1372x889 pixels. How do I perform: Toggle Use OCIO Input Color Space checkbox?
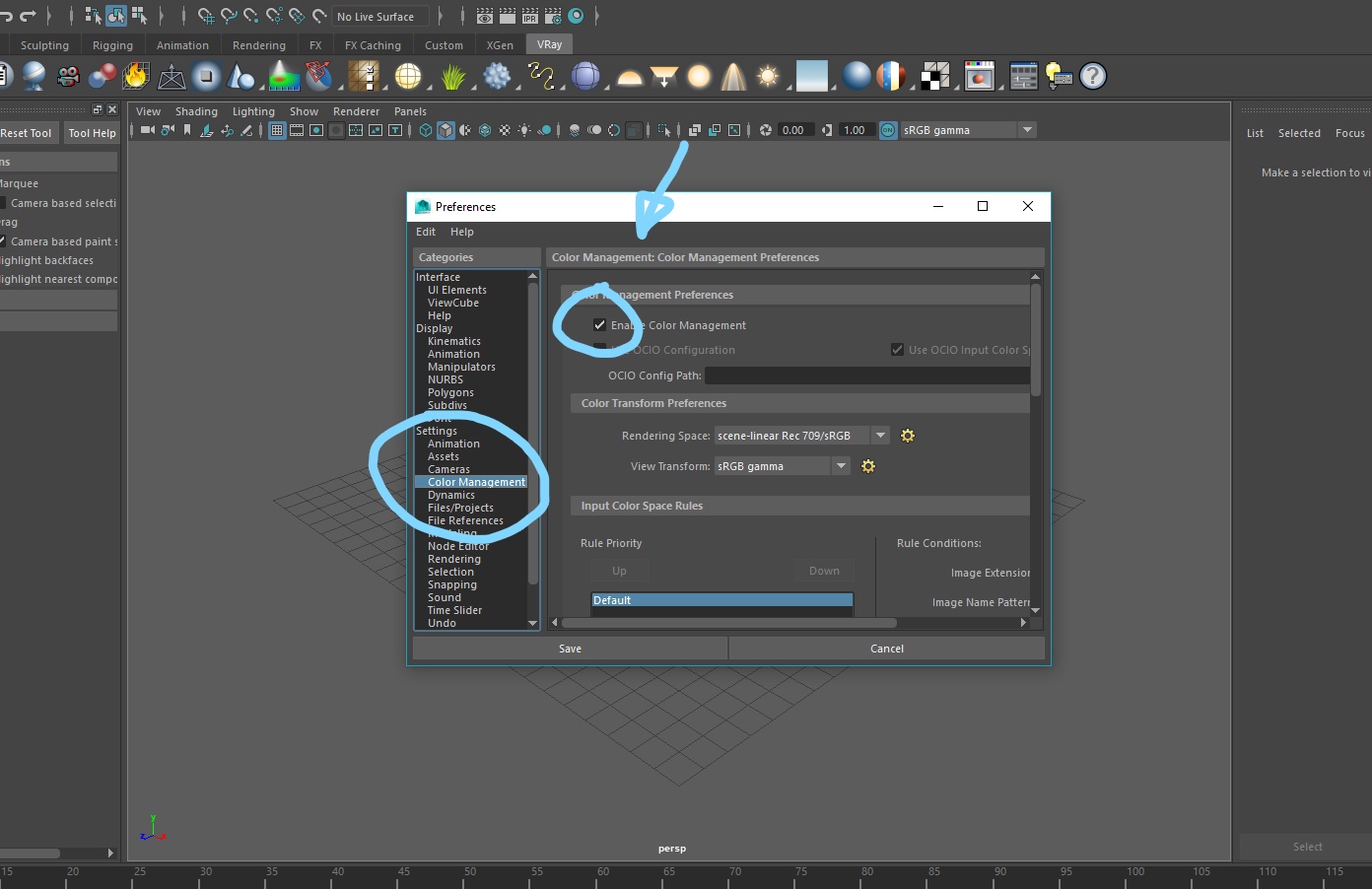point(897,350)
